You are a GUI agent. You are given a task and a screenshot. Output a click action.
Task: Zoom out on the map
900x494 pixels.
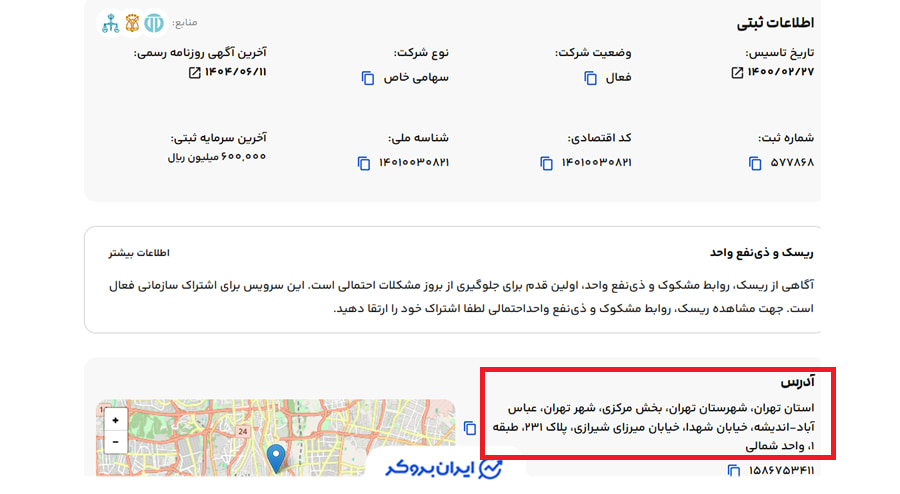coord(116,441)
